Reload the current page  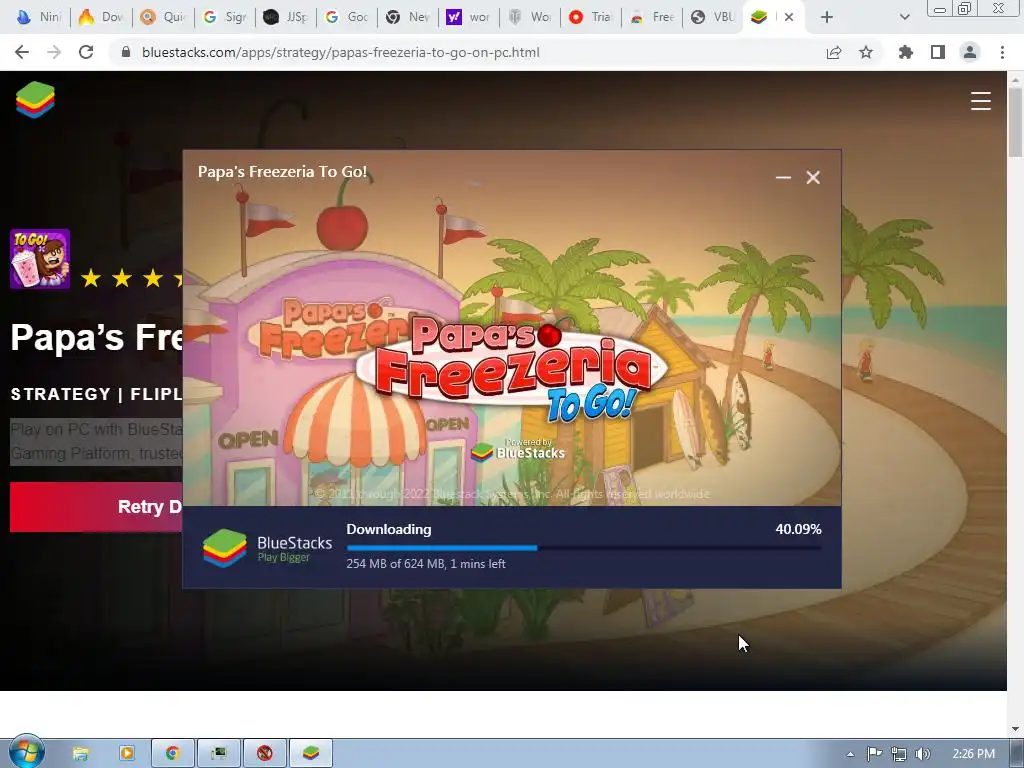click(86, 52)
